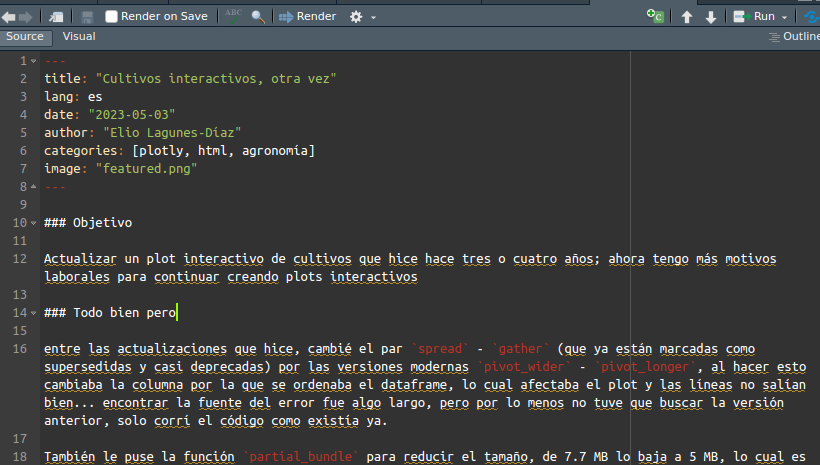This screenshot has width=820, height=465.
Task: Click the word 'Actualizar' on line 12
Action: (x=81, y=259)
